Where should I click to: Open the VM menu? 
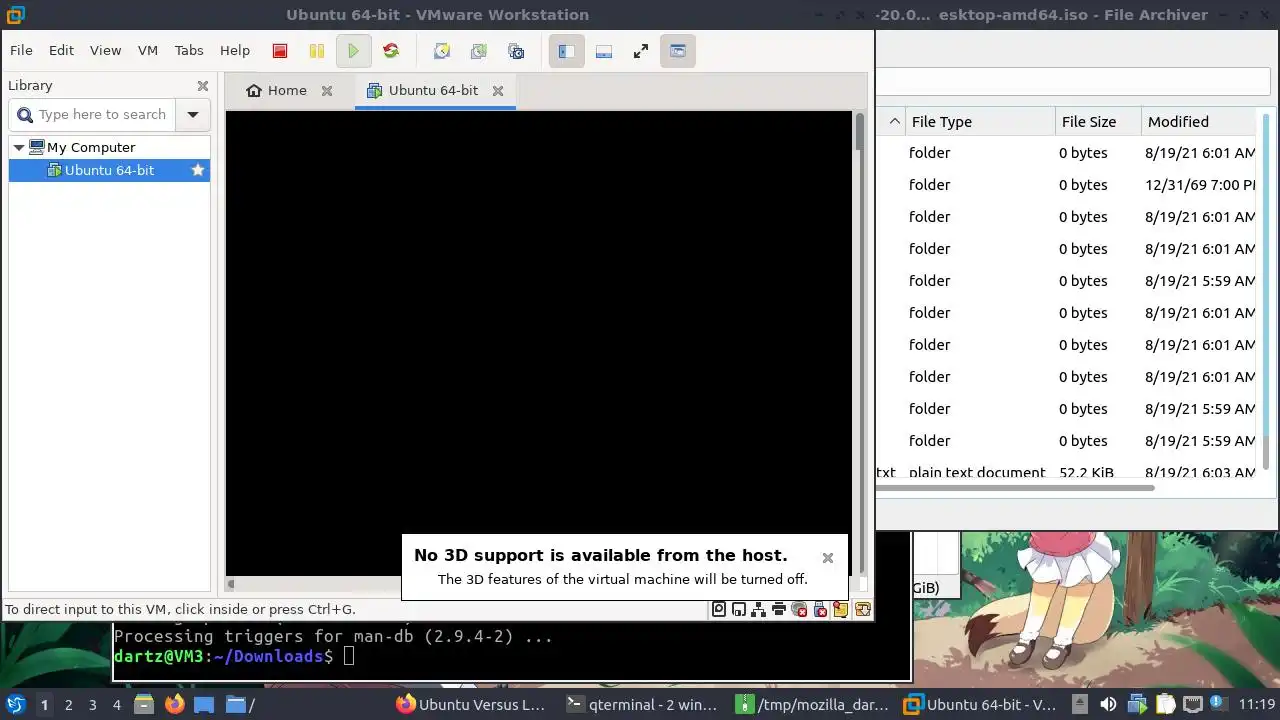click(148, 50)
